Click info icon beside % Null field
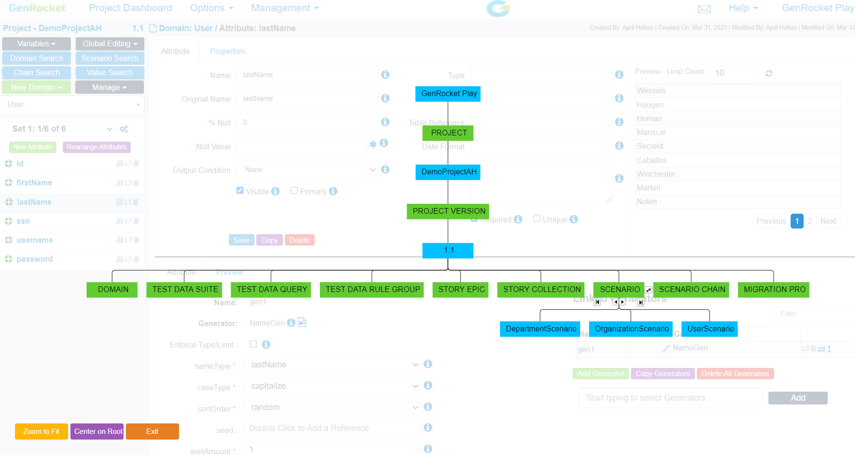This screenshot has width=855, height=455. point(385,122)
